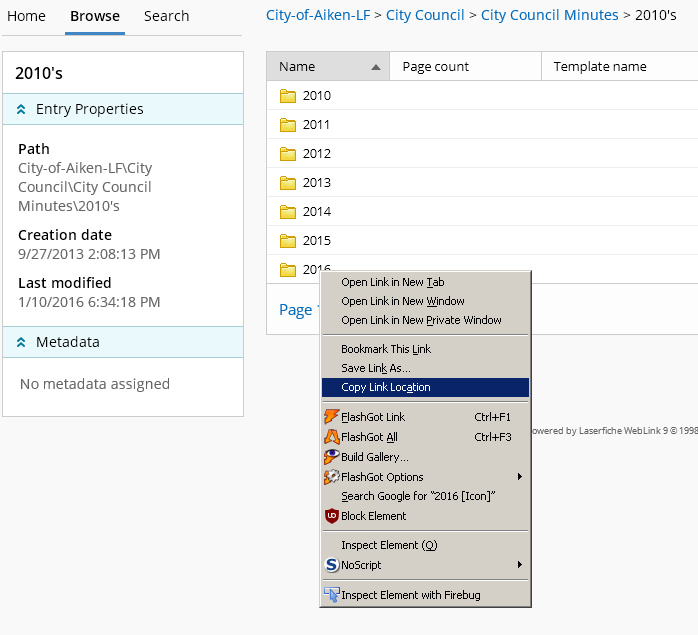Go to the Home tab
698x635 pixels.
click(x=26, y=16)
